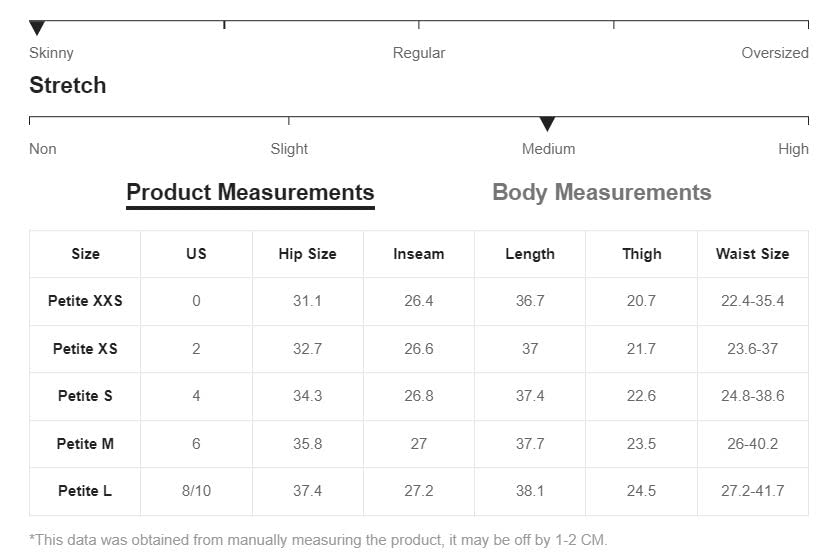The image size is (831, 559).
Task: Select the Product Measurements tab
Action: click(x=250, y=193)
